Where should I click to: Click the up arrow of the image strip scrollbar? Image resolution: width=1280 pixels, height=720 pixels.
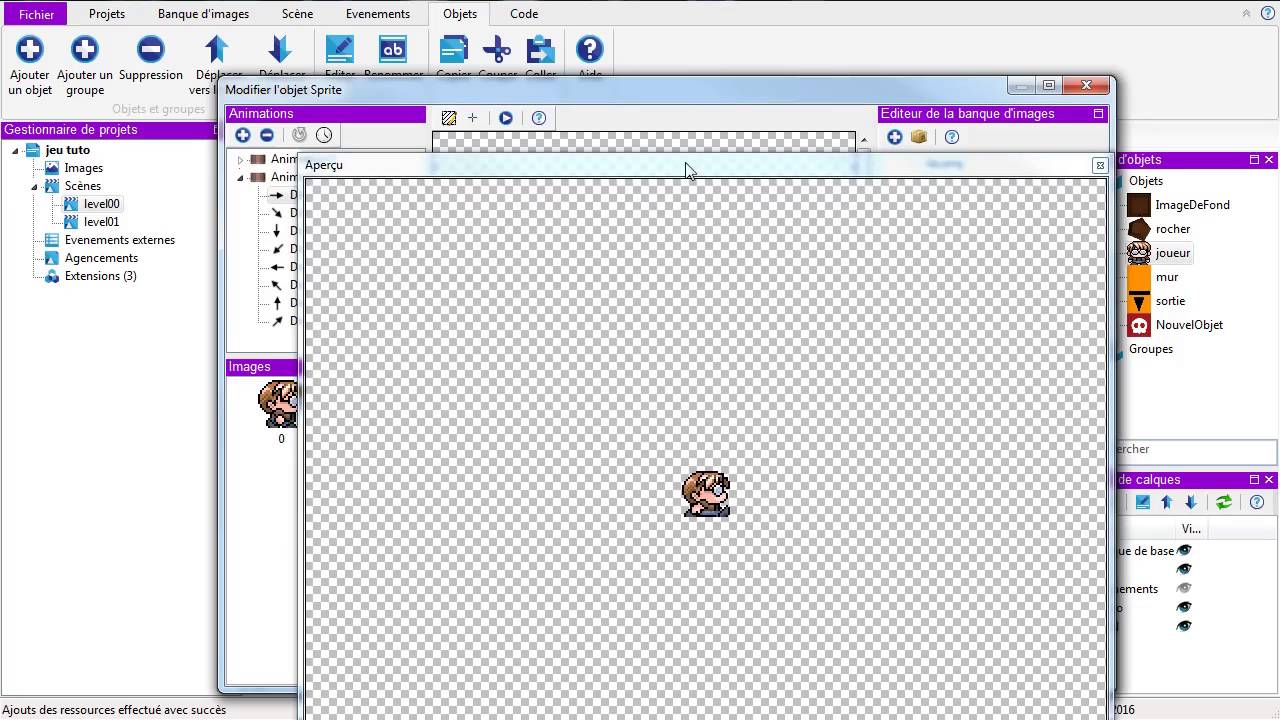tap(863, 141)
